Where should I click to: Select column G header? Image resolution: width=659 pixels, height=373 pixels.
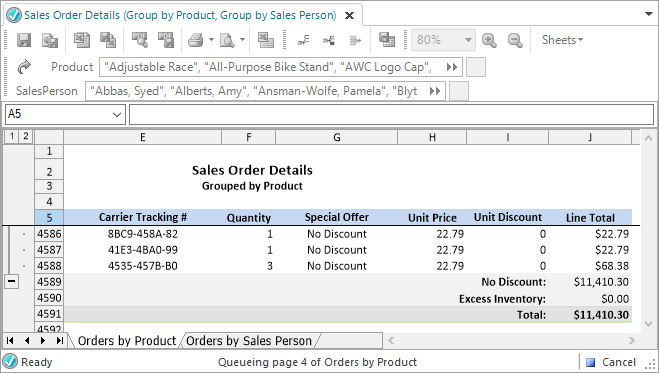(x=336, y=137)
